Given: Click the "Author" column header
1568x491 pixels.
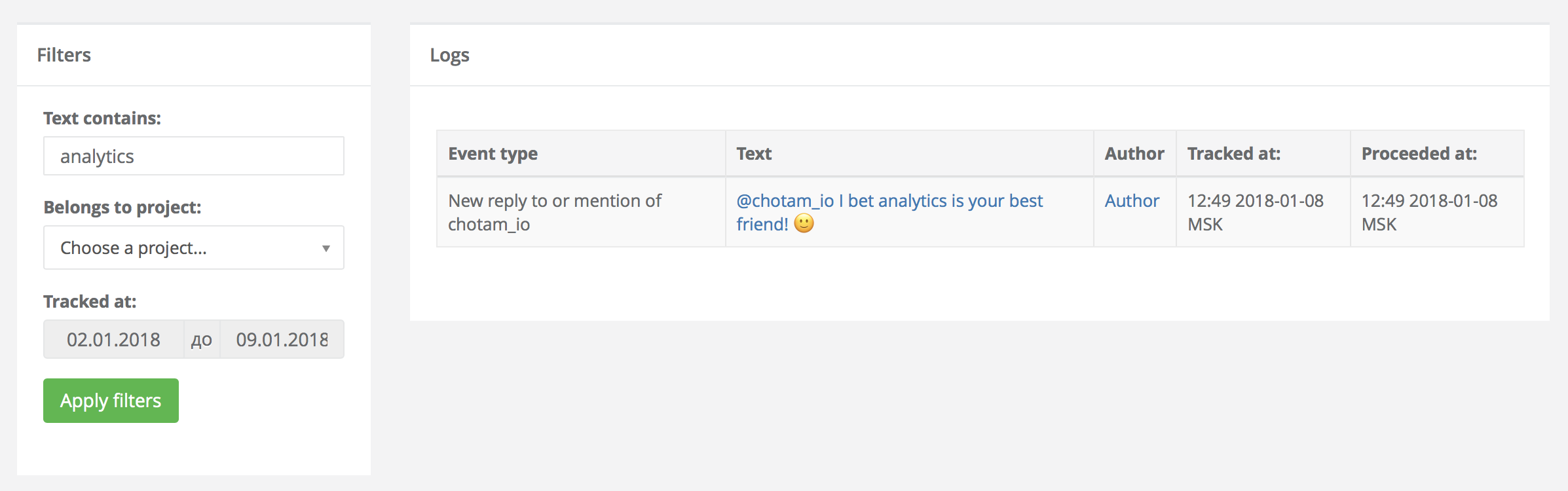Looking at the screenshot, I should click(1134, 154).
